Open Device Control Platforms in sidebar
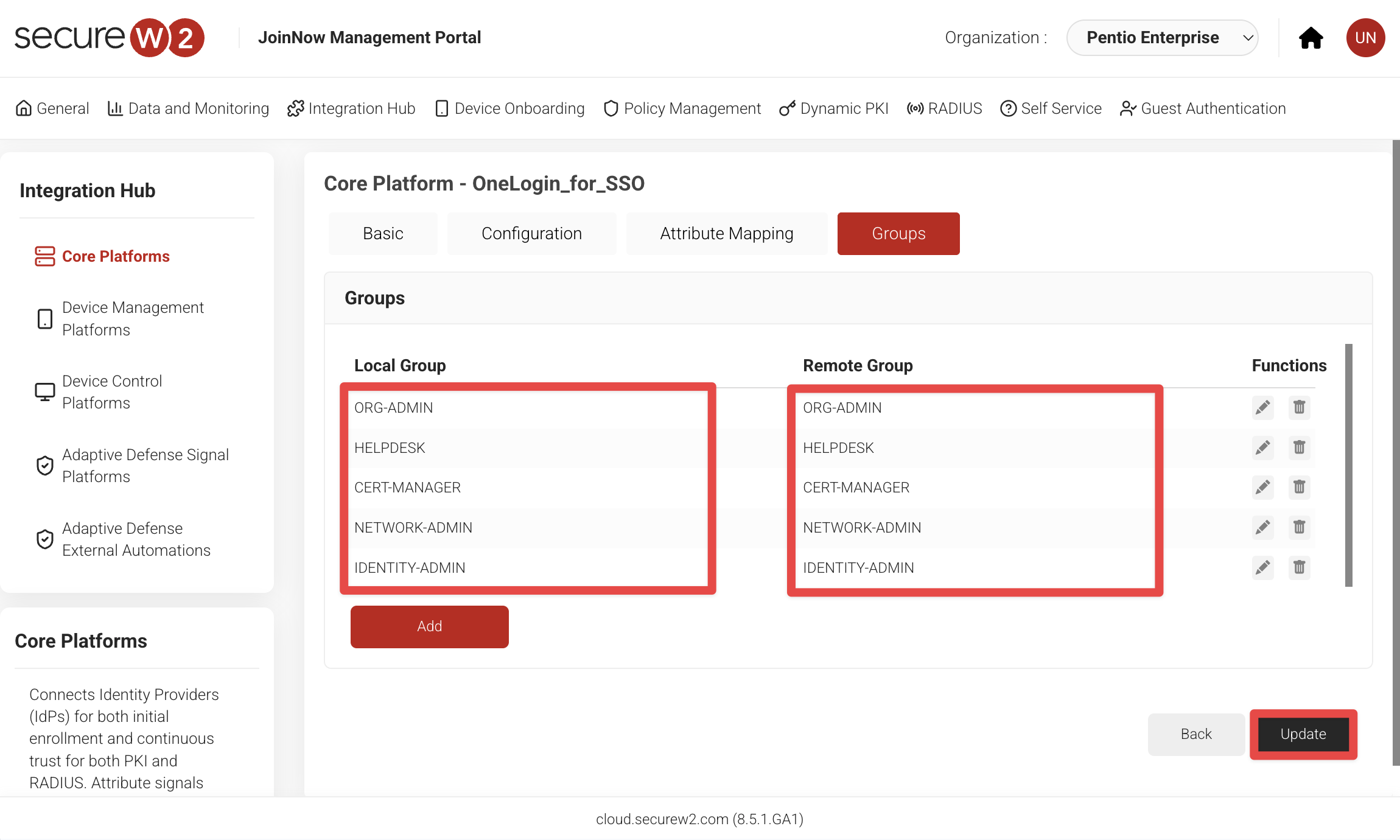This screenshot has height=840, width=1400. (112, 392)
